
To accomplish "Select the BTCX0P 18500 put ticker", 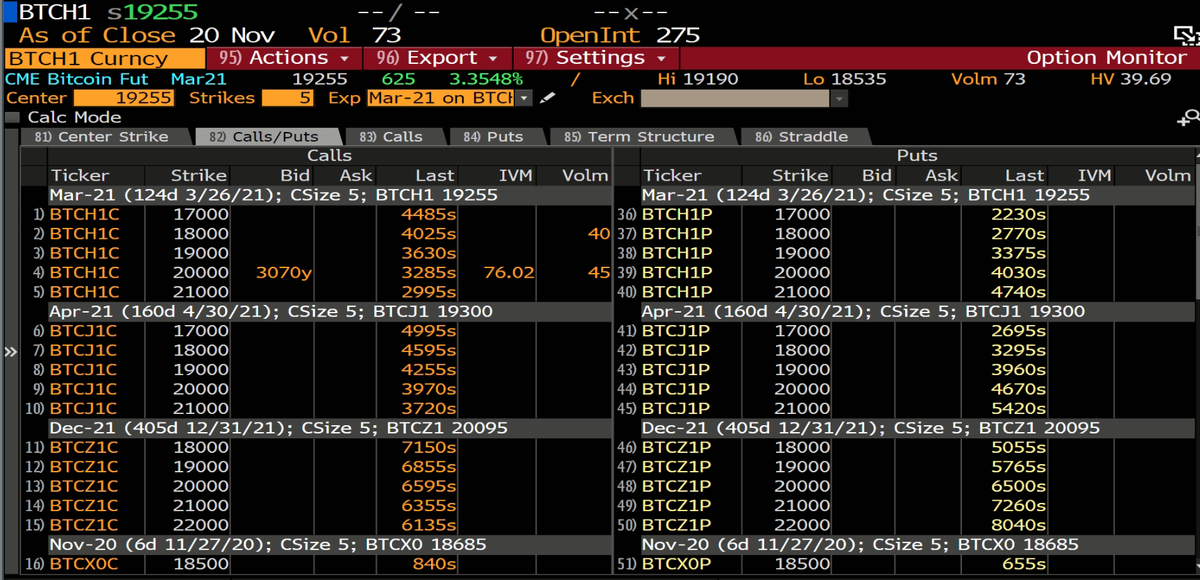I will (677, 564).
